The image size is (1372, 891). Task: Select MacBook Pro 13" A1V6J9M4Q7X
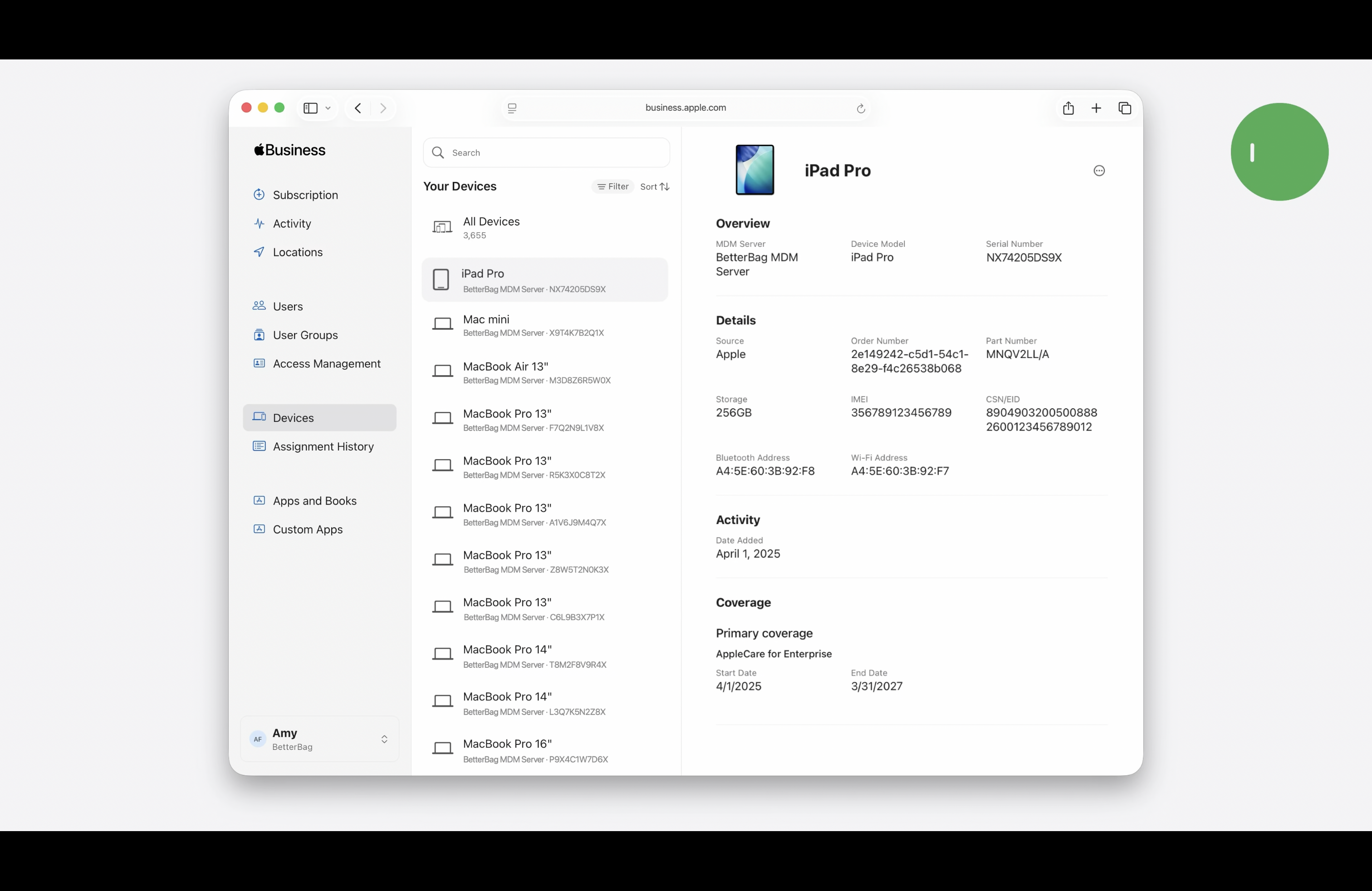(x=545, y=514)
